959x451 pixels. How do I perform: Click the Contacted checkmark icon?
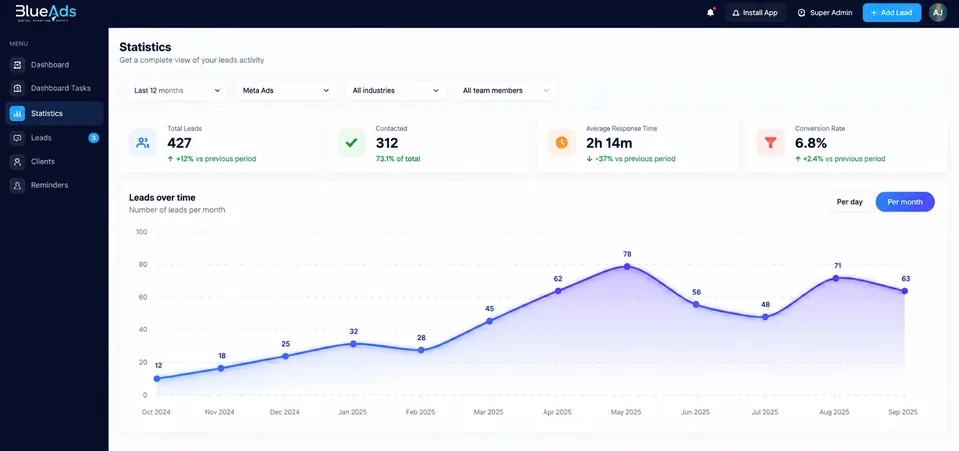pos(352,143)
